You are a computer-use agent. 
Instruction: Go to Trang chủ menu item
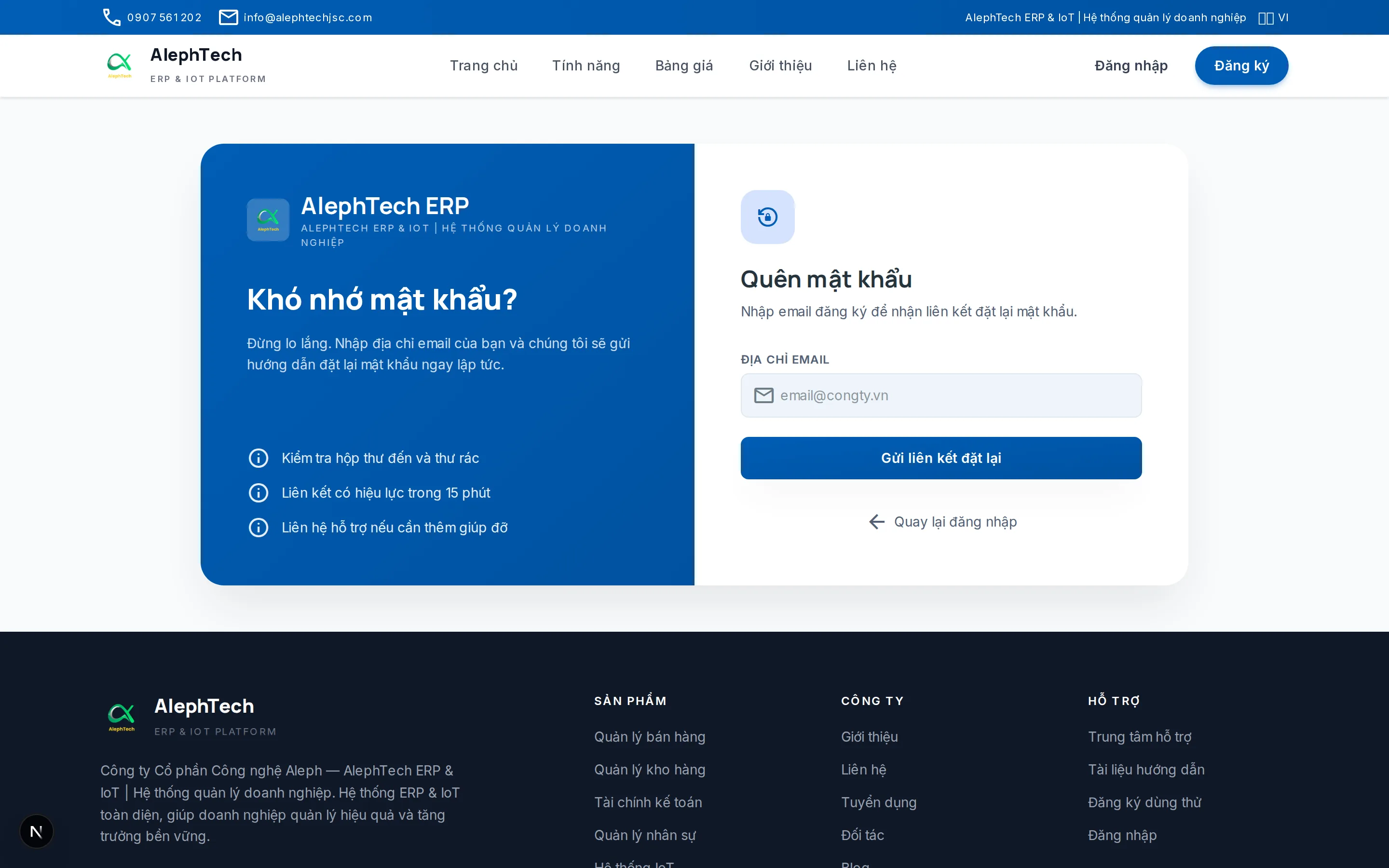point(484,66)
